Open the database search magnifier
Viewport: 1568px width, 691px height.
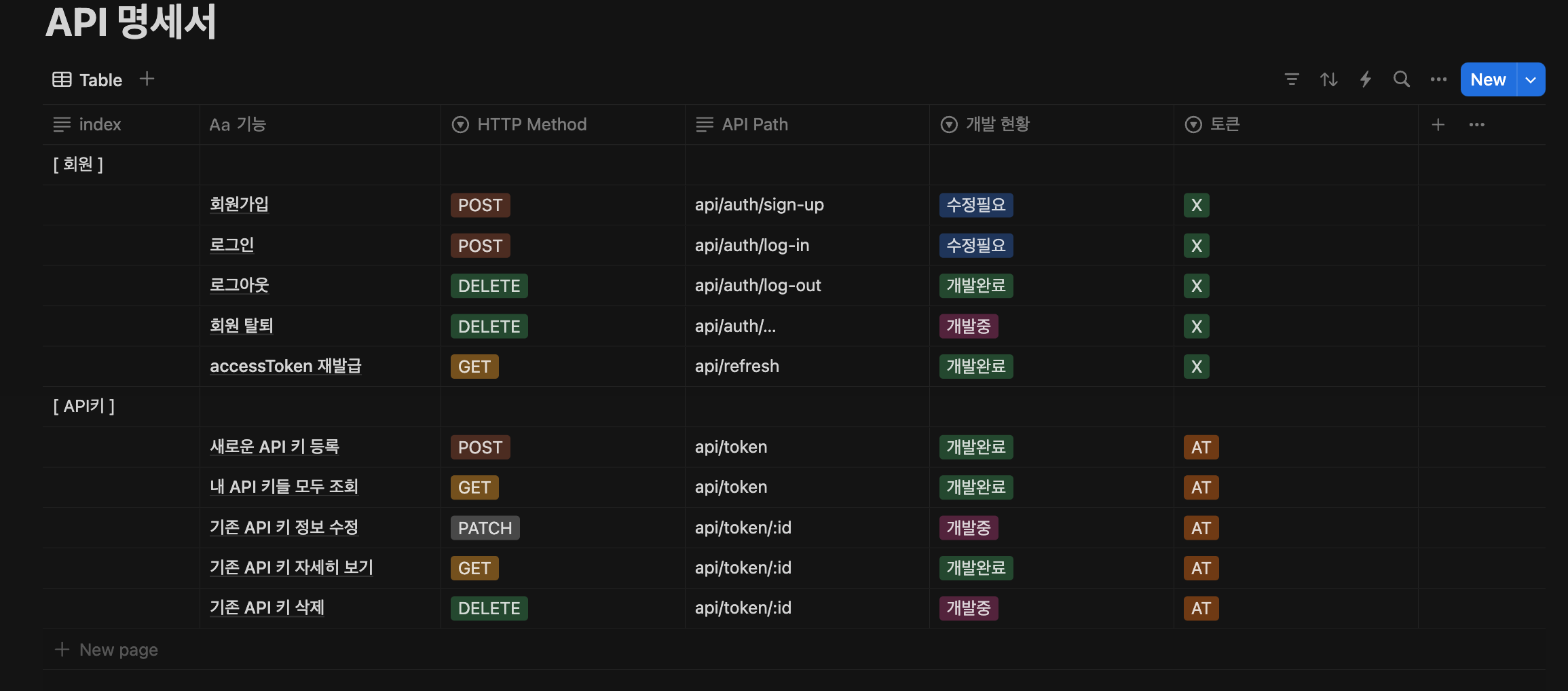pos(1402,79)
